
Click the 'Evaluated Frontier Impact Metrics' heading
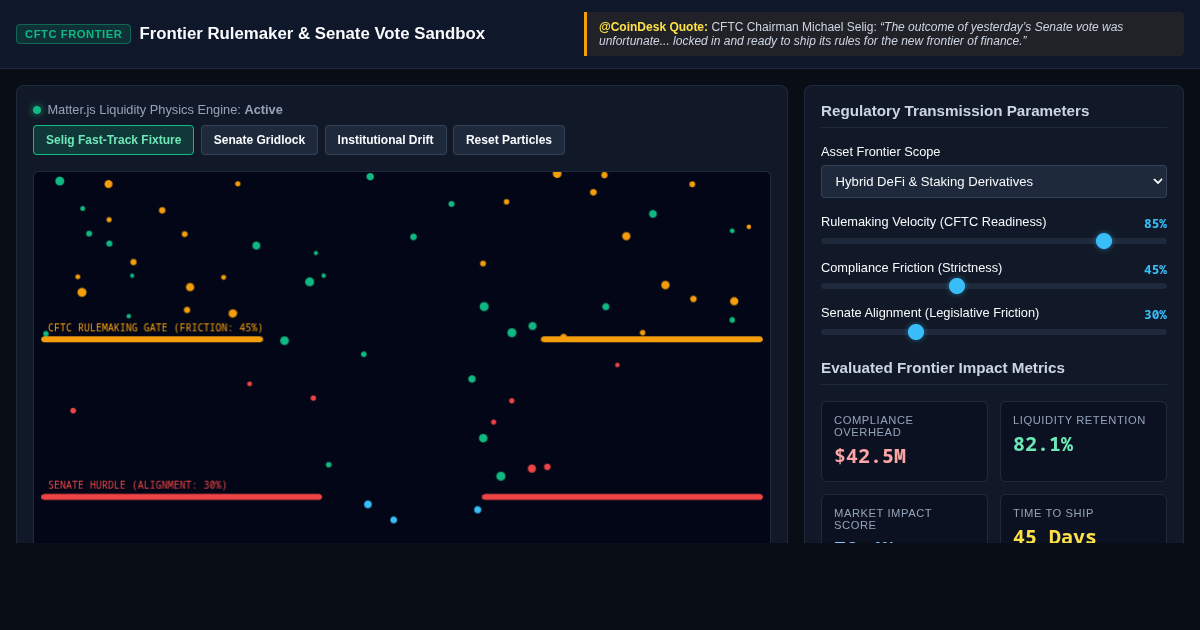coord(943,368)
